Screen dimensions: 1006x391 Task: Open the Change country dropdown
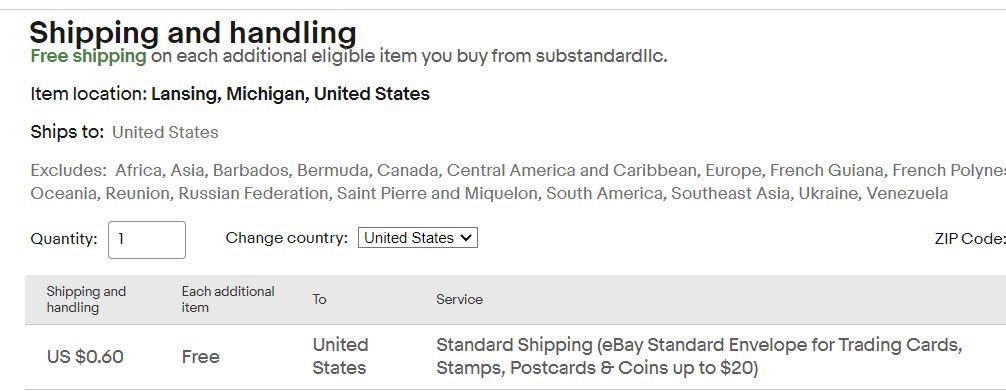tap(418, 238)
